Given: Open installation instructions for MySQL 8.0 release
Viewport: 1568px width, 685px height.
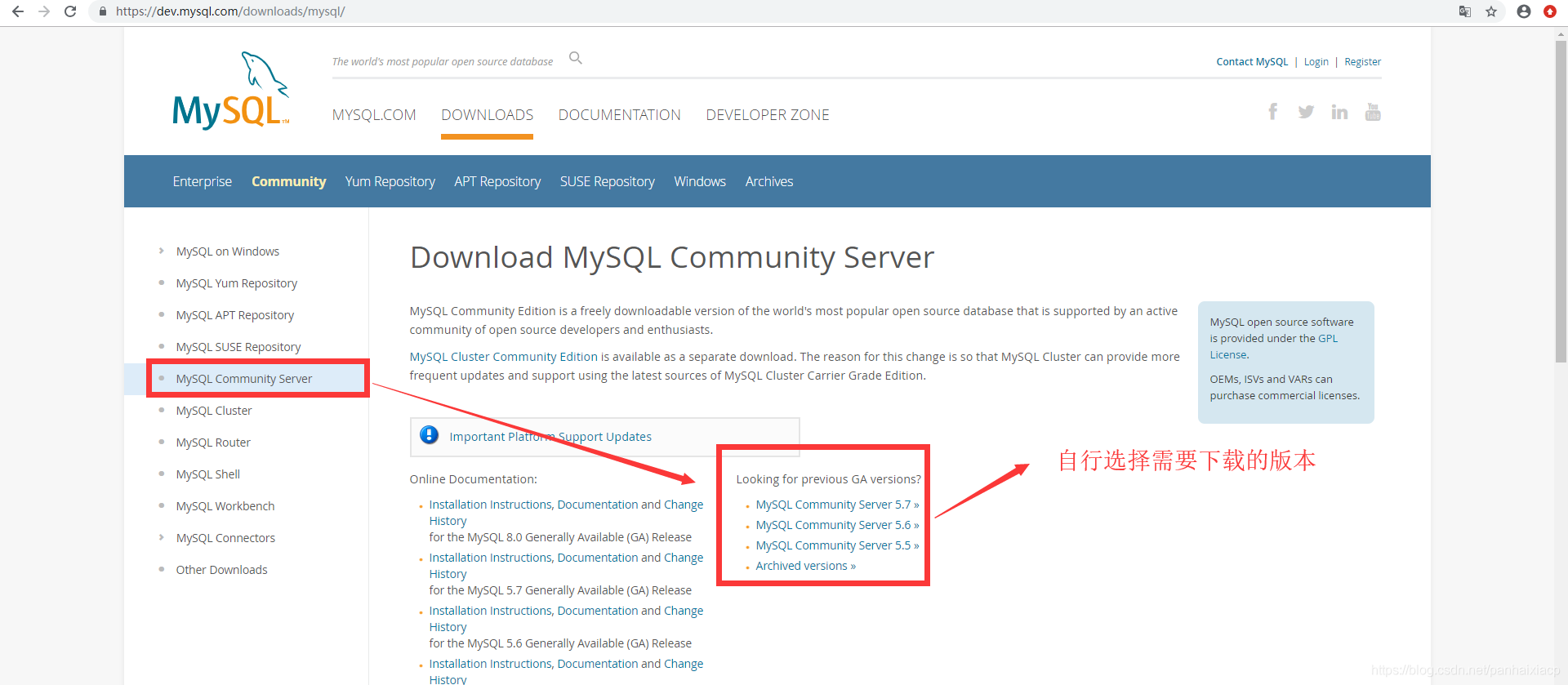Looking at the screenshot, I should [x=566, y=513].
